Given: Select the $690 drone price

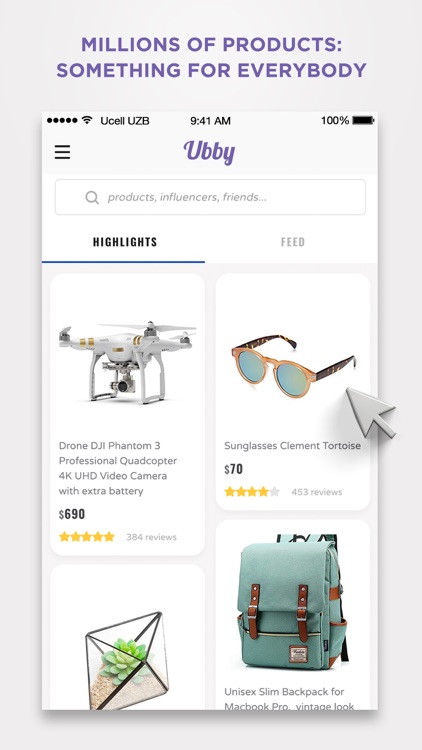Looking at the screenshot, I should point(72,514).
